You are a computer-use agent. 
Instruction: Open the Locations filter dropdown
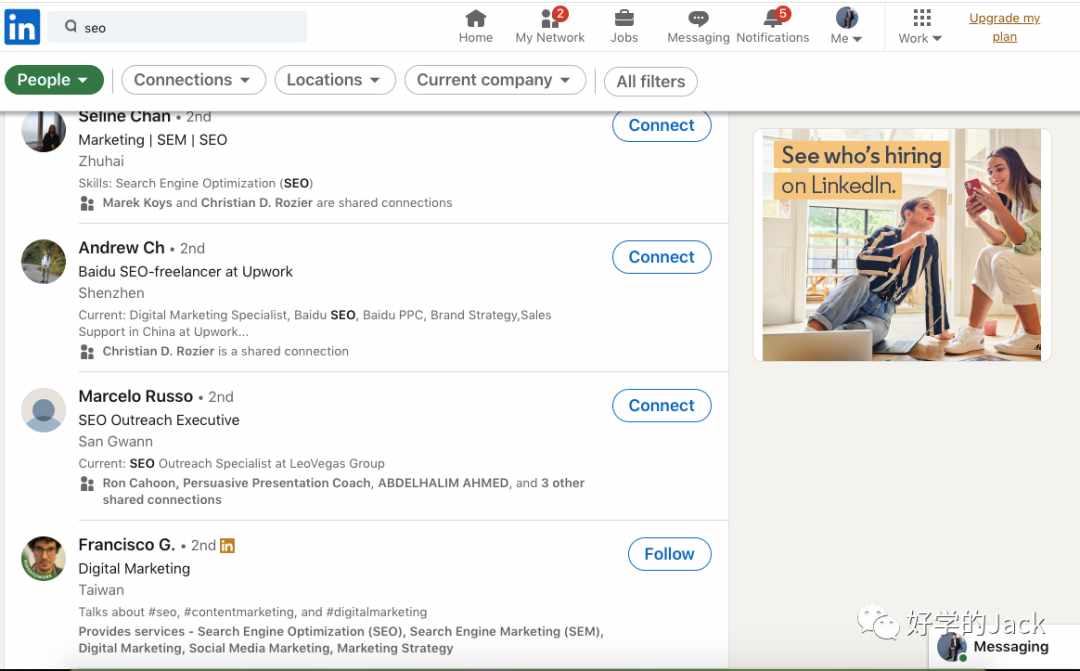click(x=335, y=80)
